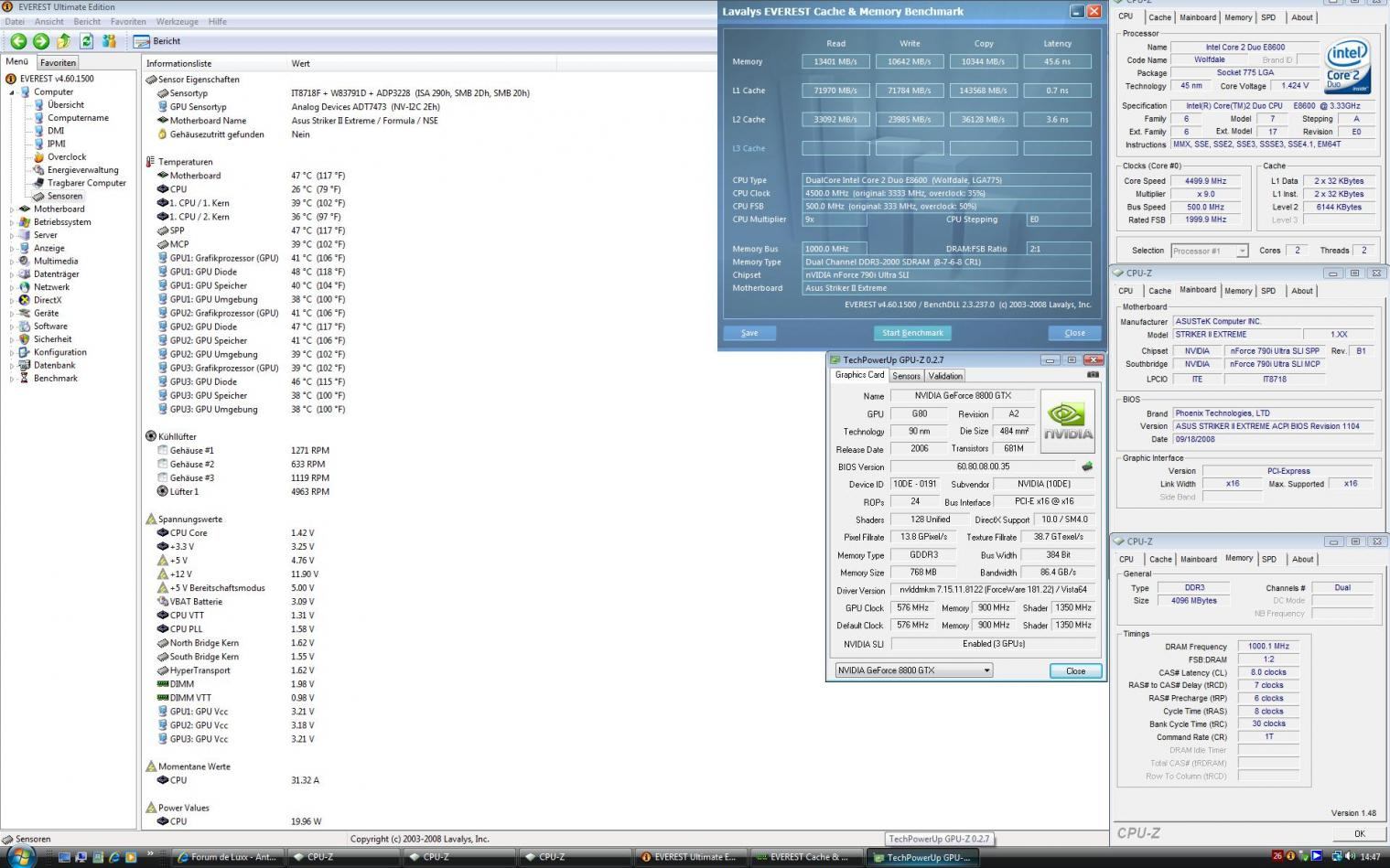This screenshot has height=868, width=1390.
Task: Click the up-level folder arrow icon
Action: 63,41
